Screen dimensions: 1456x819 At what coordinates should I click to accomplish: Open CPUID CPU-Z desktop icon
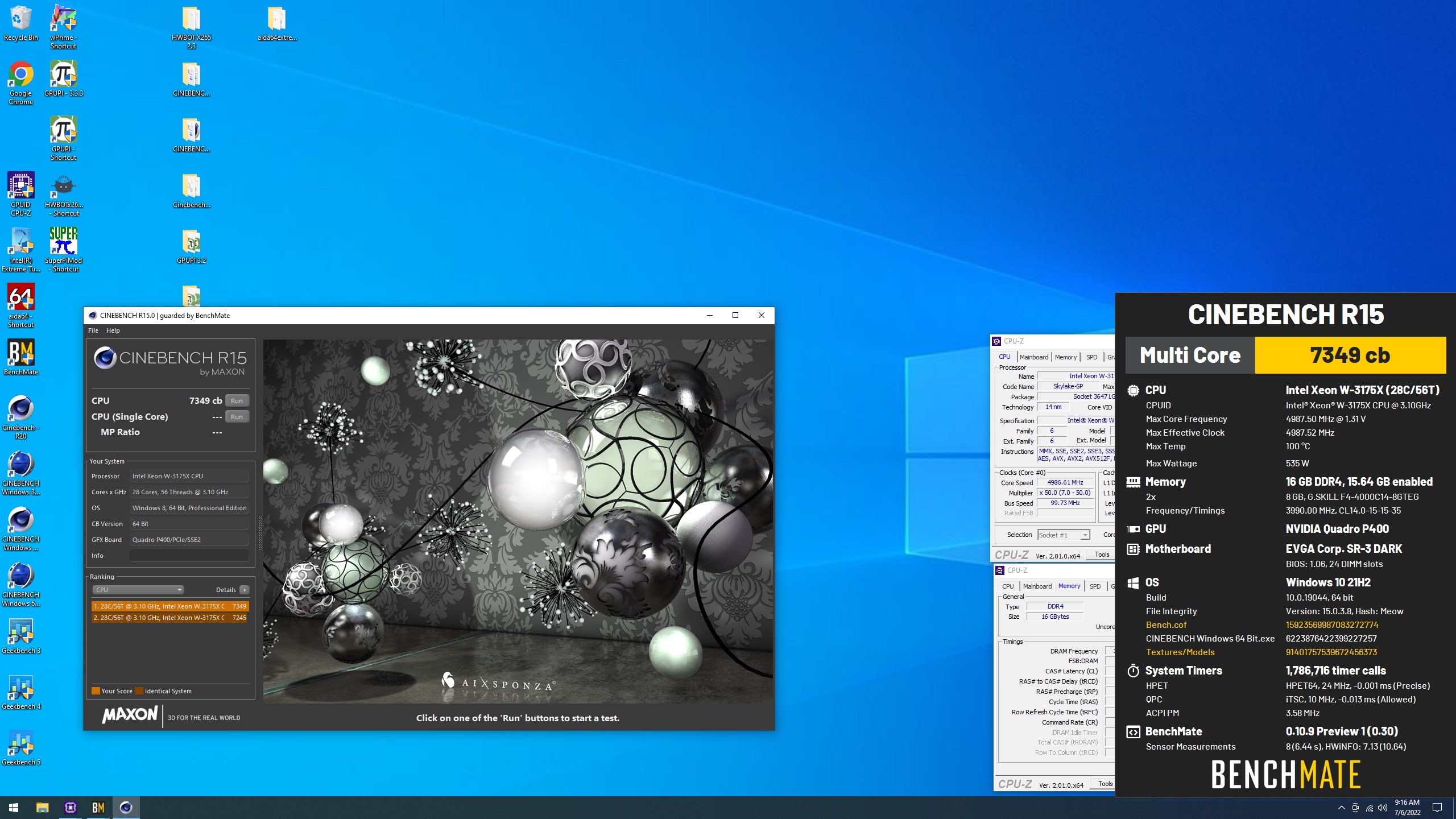point(21,195)
